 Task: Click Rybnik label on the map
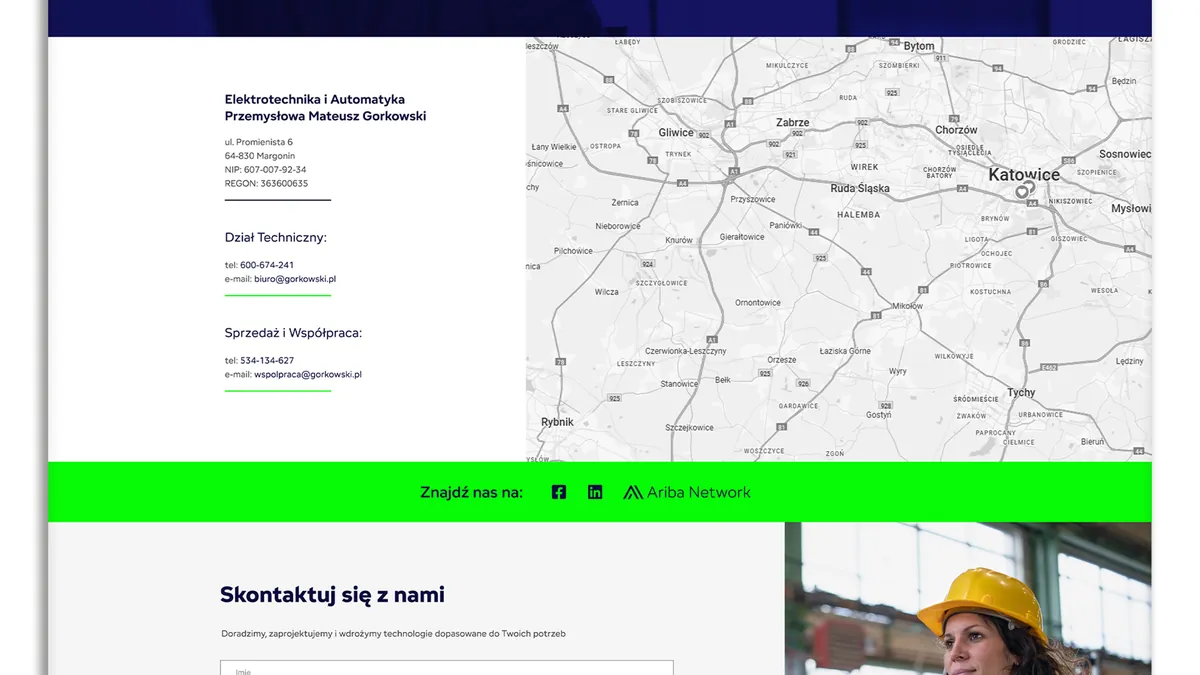click(557, 422)
